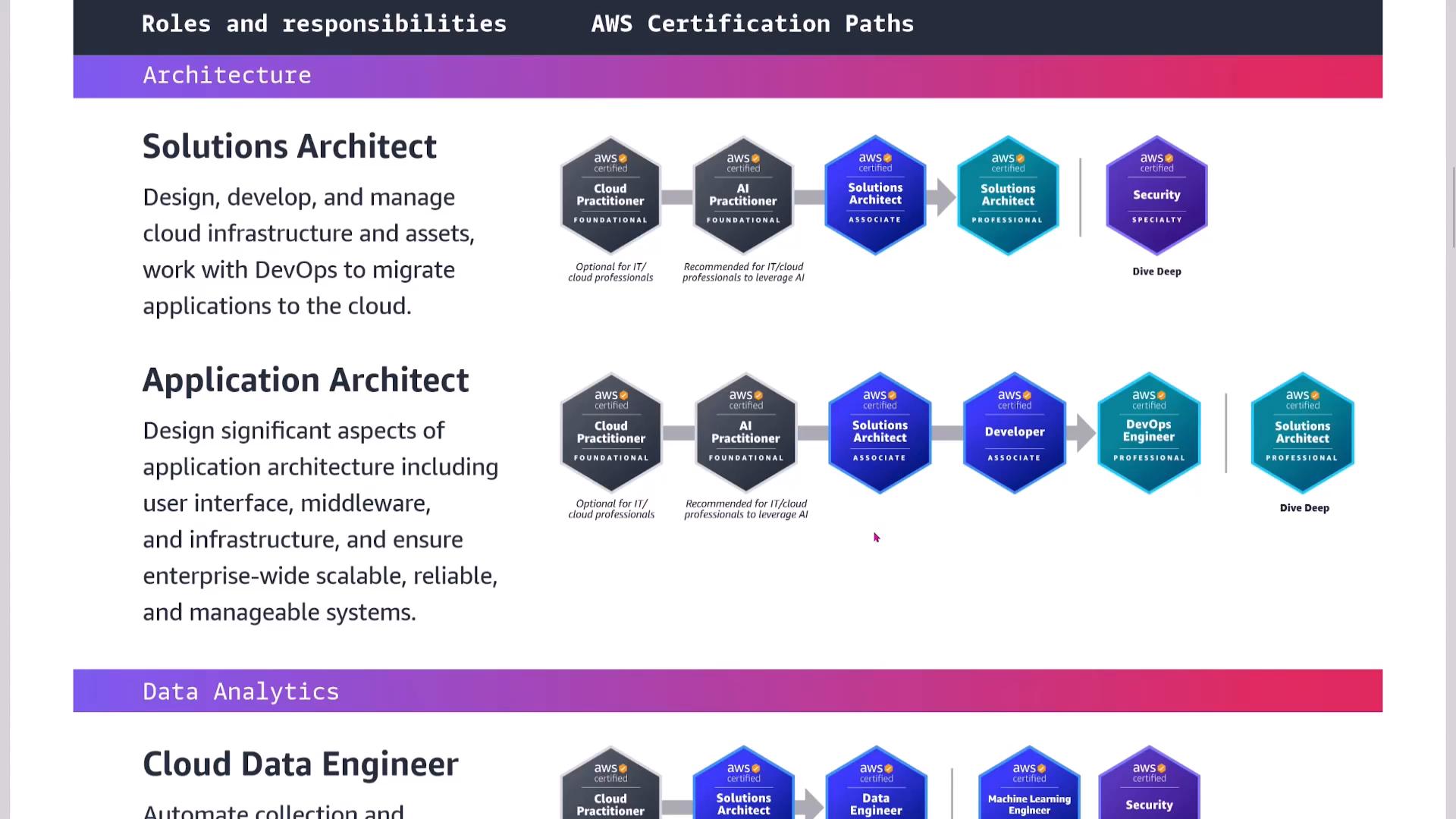This screenshot has width=1456, height=819.
Task: Select Solutions Architect Professional badge in Solutions Architect row
Action: (1008, 196)
